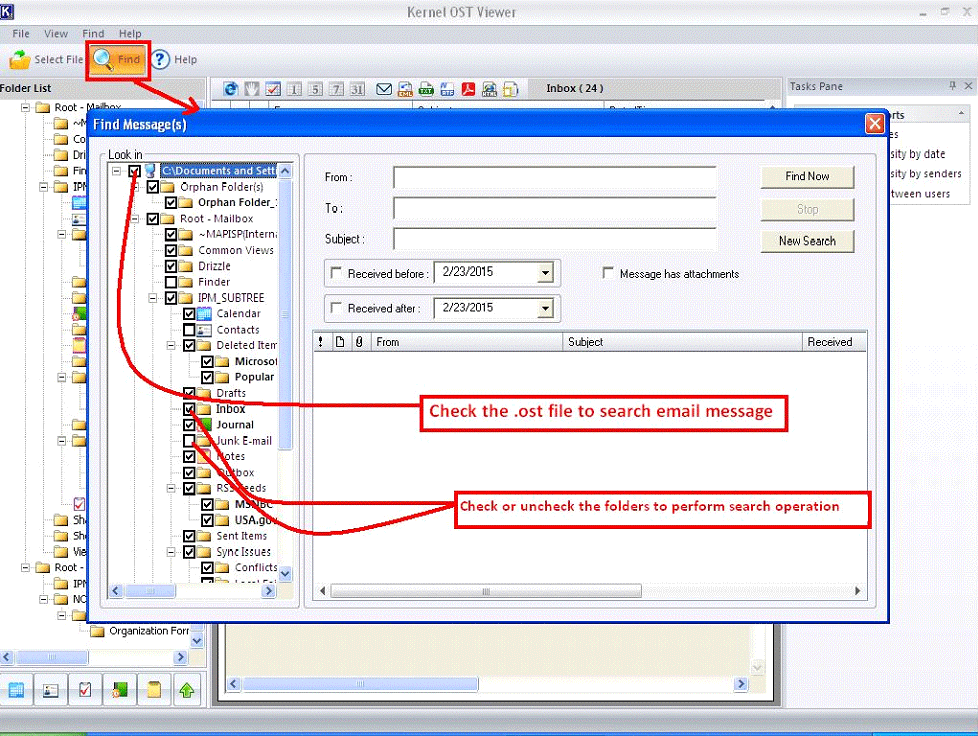Viewport: 978px width, 736px height.
Task: Collapse Deleted Items node in Look in tree
Action: coord(171,346)
